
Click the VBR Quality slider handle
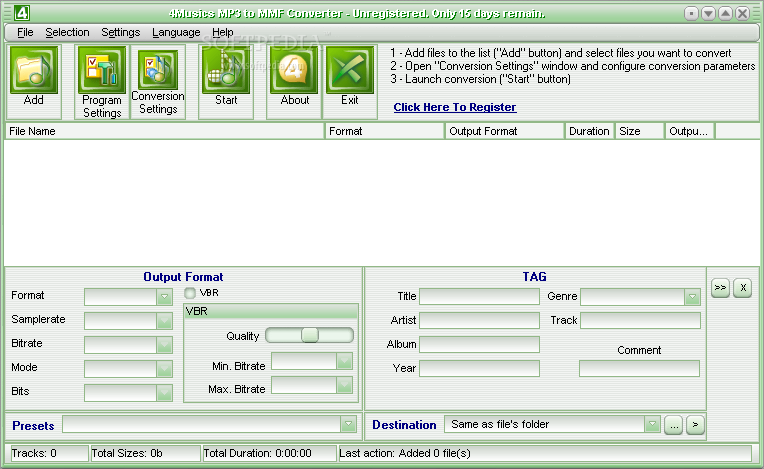click(x=310, y=335)
